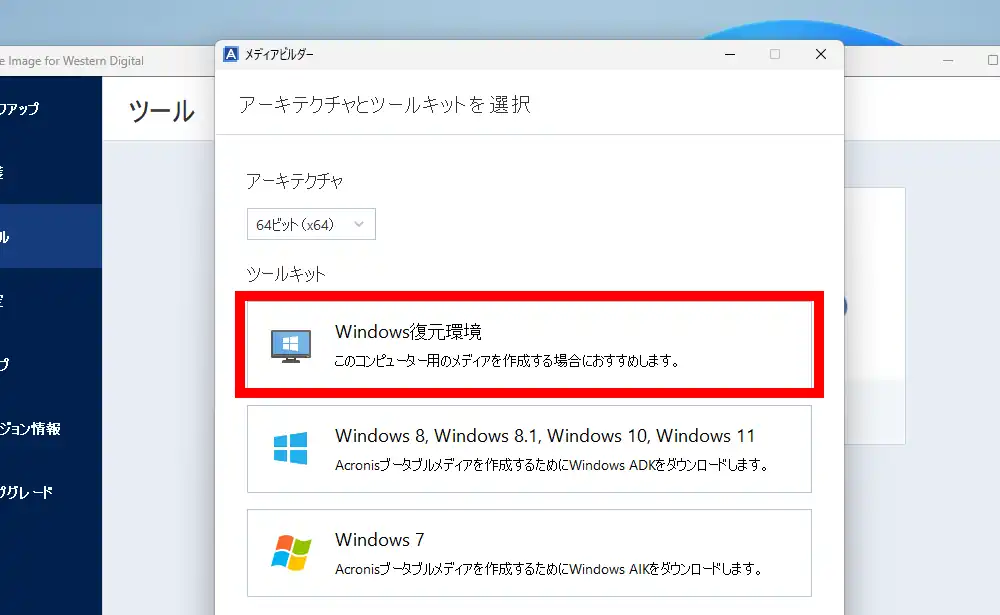Choose Windows 8, 8.1, 10, 11 toolkit
1000x615 pixels.
(x=545, y=436)
